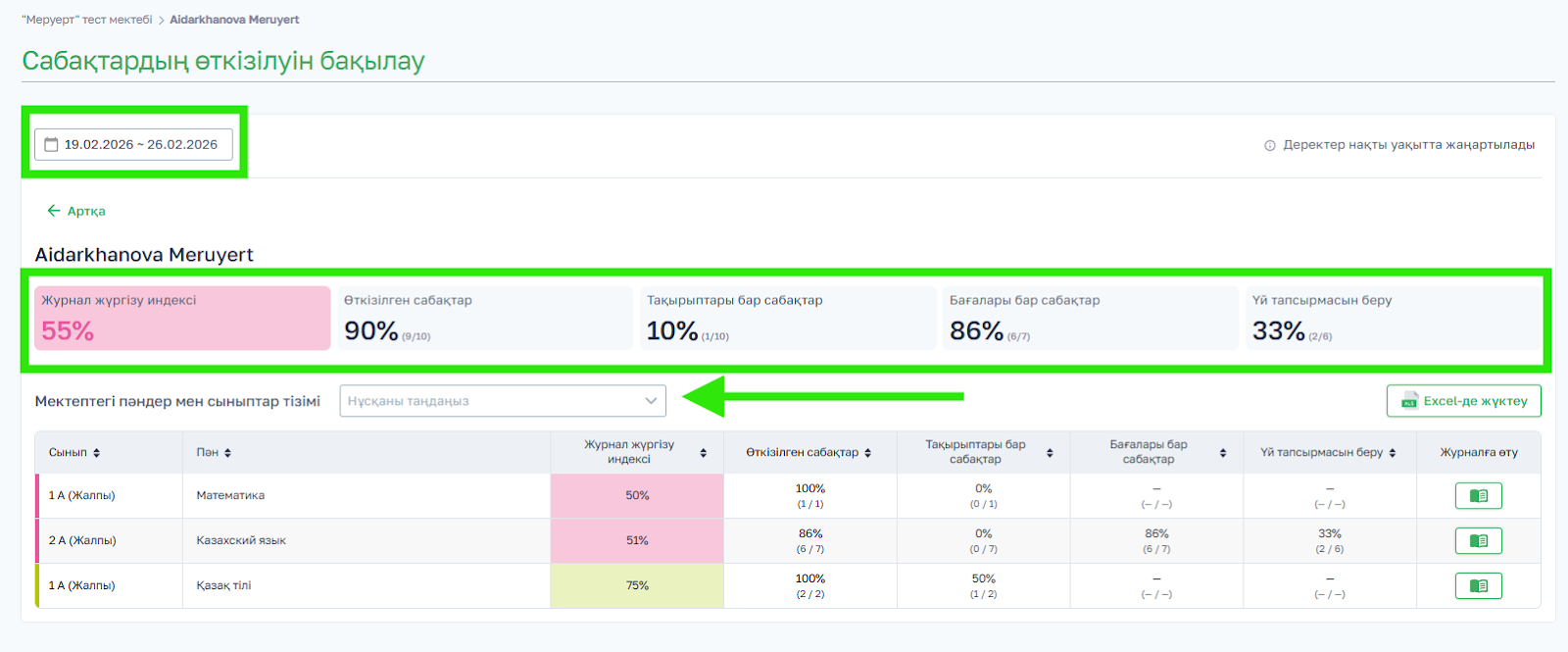Open "Меруерт" тест мектебі breadcrumb
This screenshot has width=1568, height=652.
click(x=86, y=20)
